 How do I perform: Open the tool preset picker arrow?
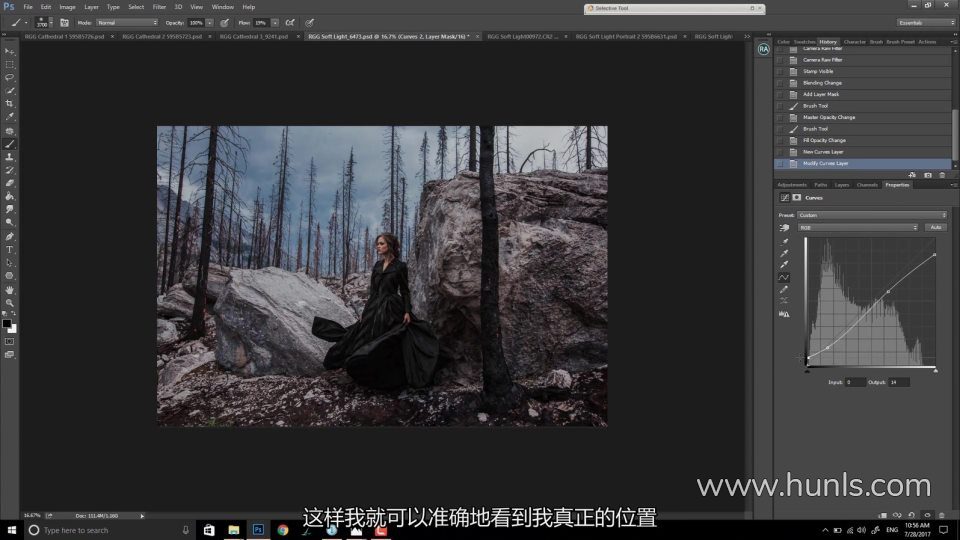pyautogui.click(x=26, y=23)
